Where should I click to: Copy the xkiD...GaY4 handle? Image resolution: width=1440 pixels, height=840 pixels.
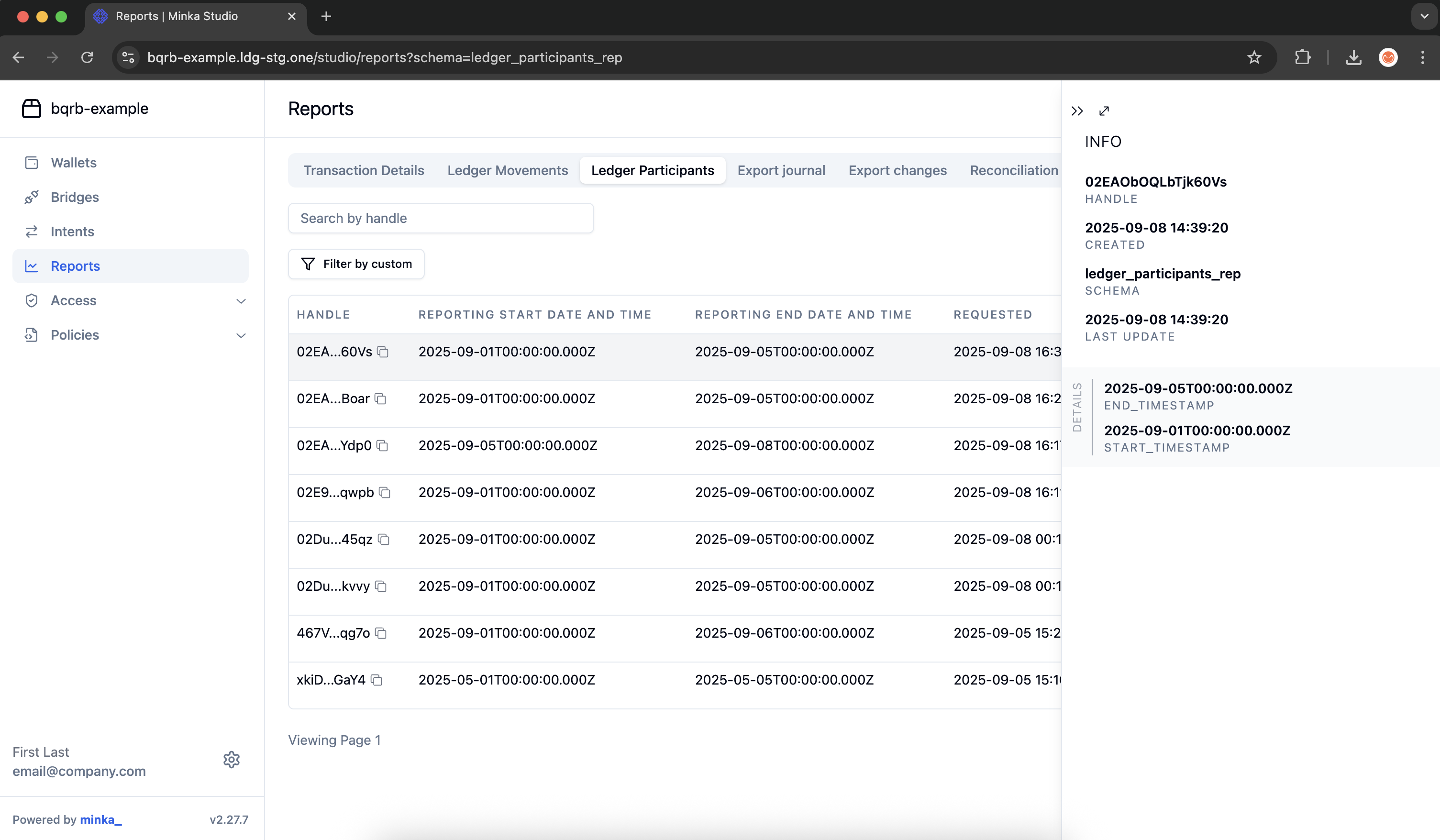(376, 680)
